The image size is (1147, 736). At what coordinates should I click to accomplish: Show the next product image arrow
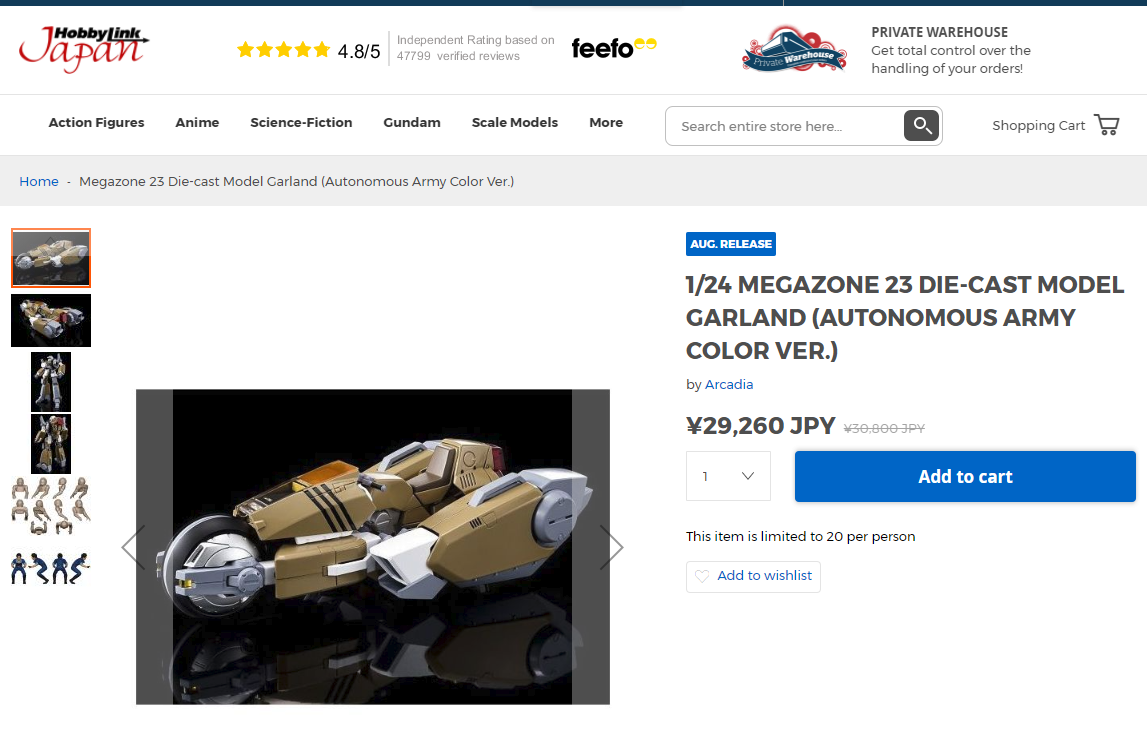pos(611,547)
